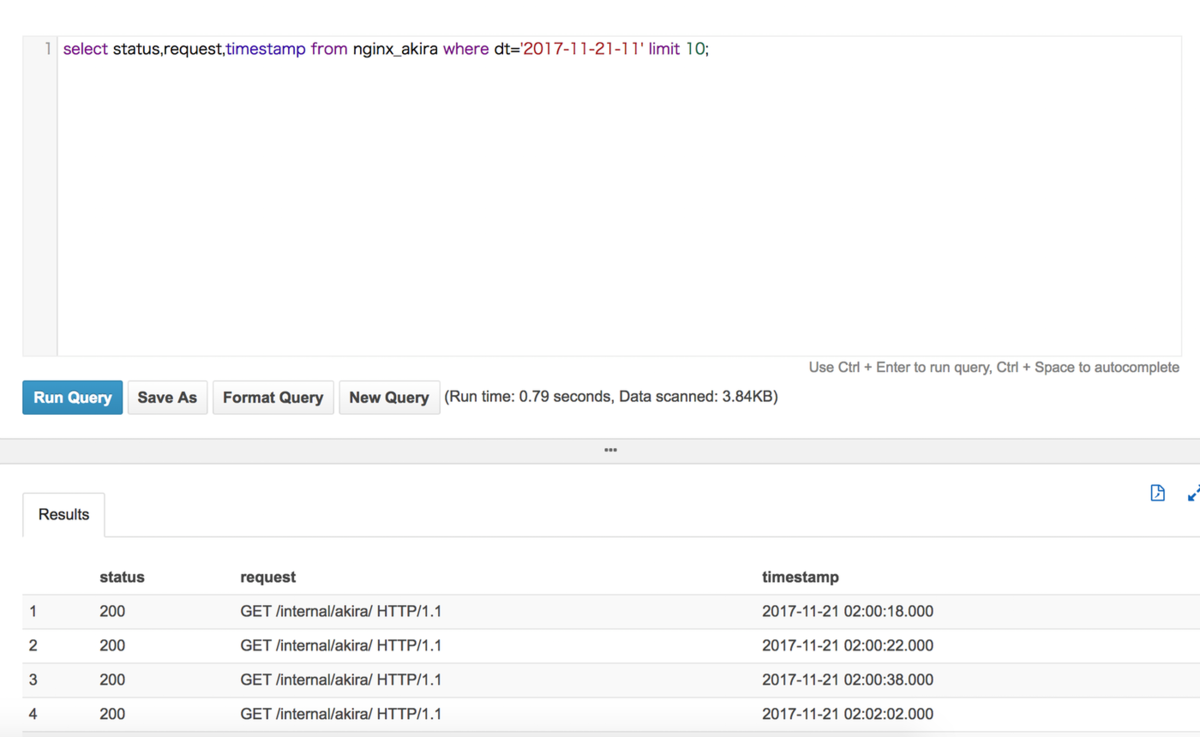Click result row number 1
The image size is (1200, 737).
pos(33,611)
